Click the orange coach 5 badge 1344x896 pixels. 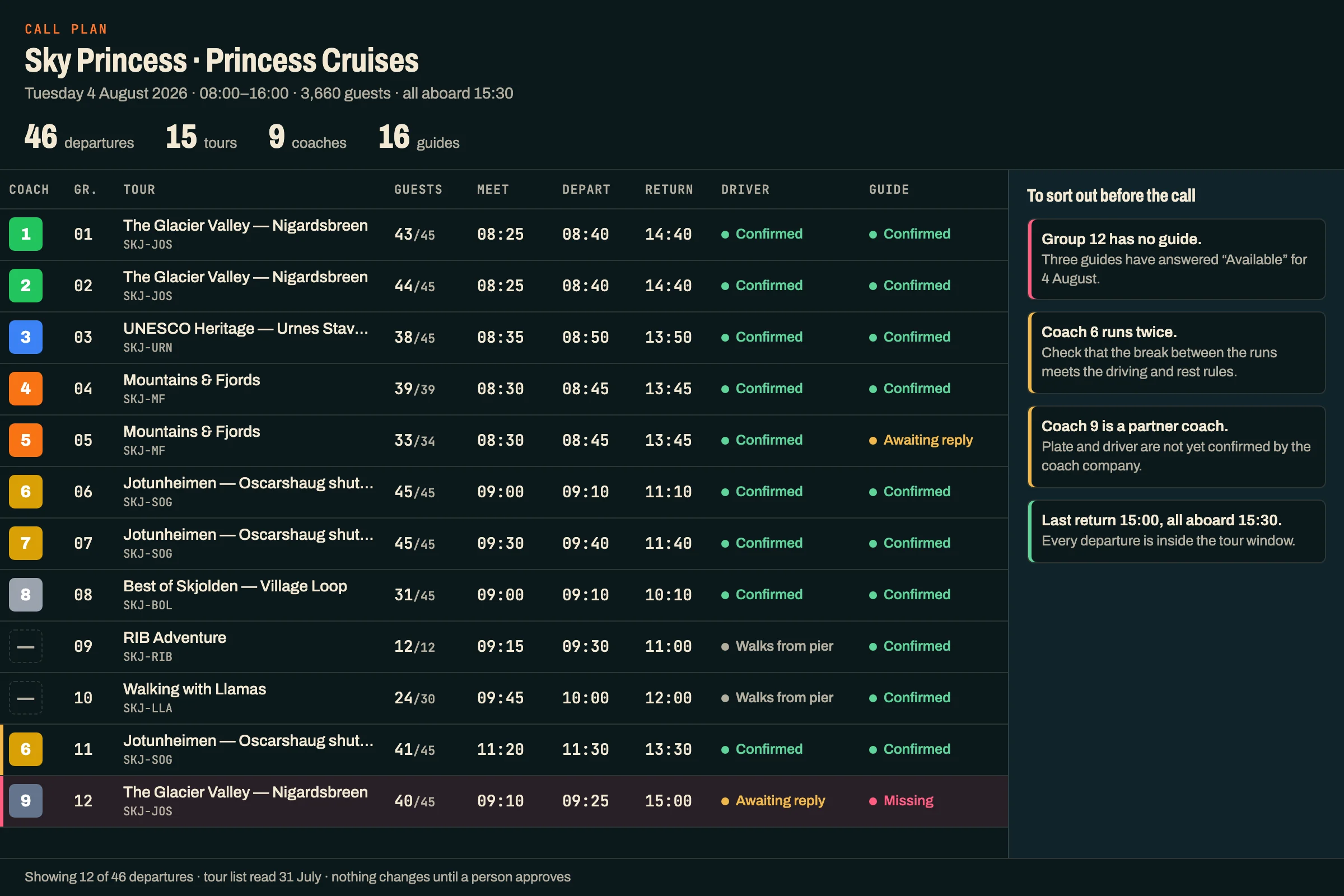(26, 440)
